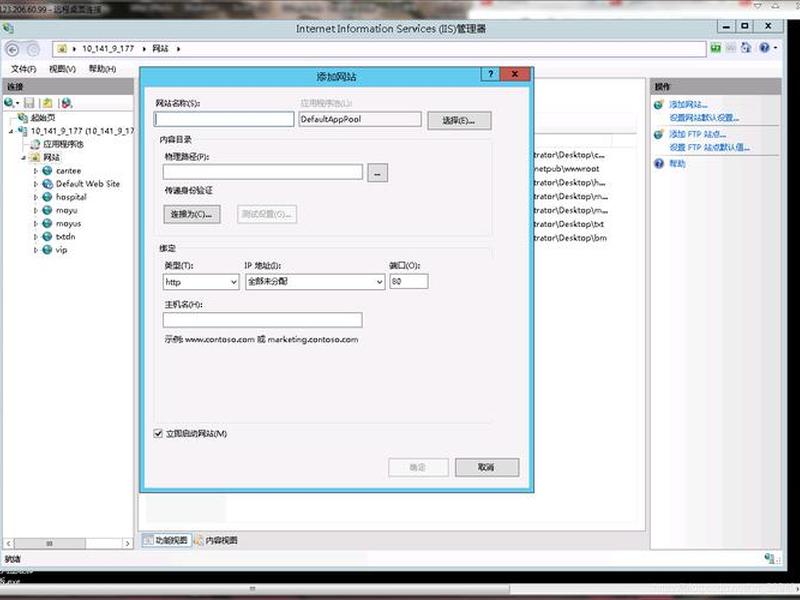Click the 设置网站默认设置... link
Screen dimensions: 800x600
(704, 118)
